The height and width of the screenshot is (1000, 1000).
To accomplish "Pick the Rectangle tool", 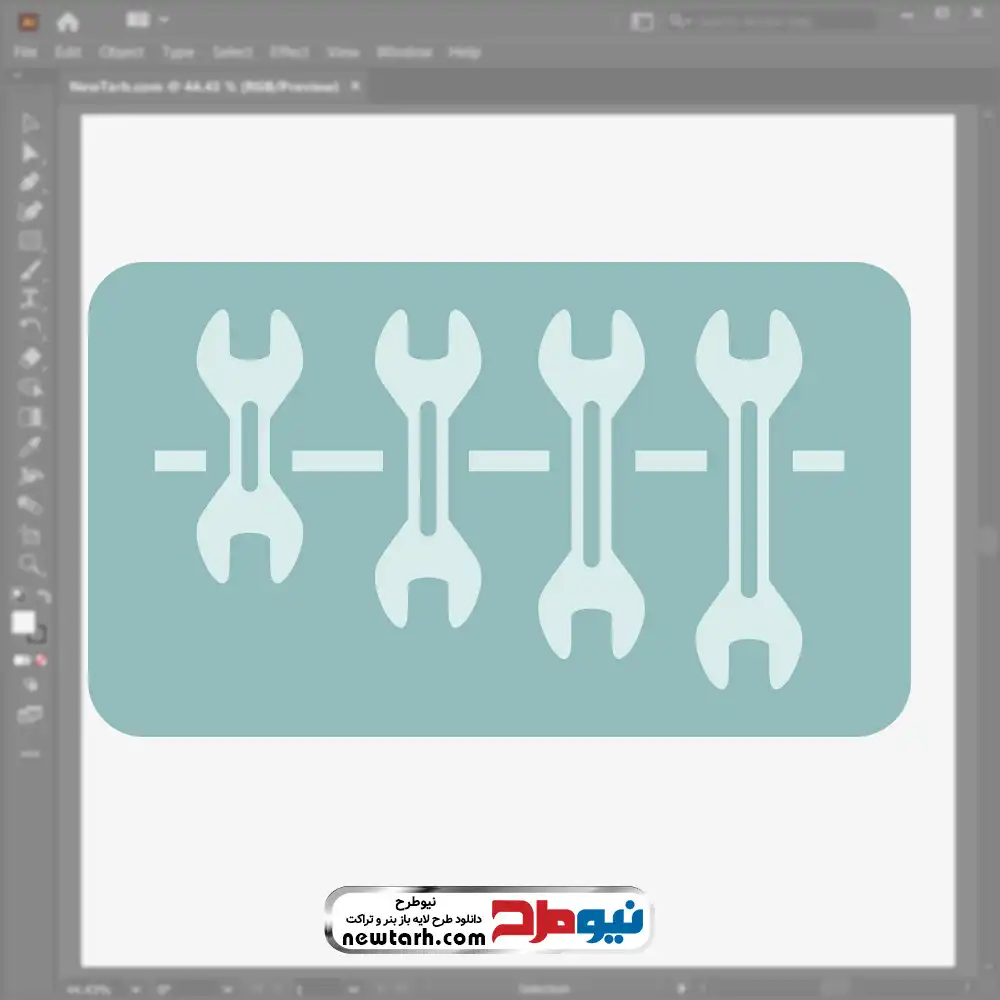I will point(30,240).
